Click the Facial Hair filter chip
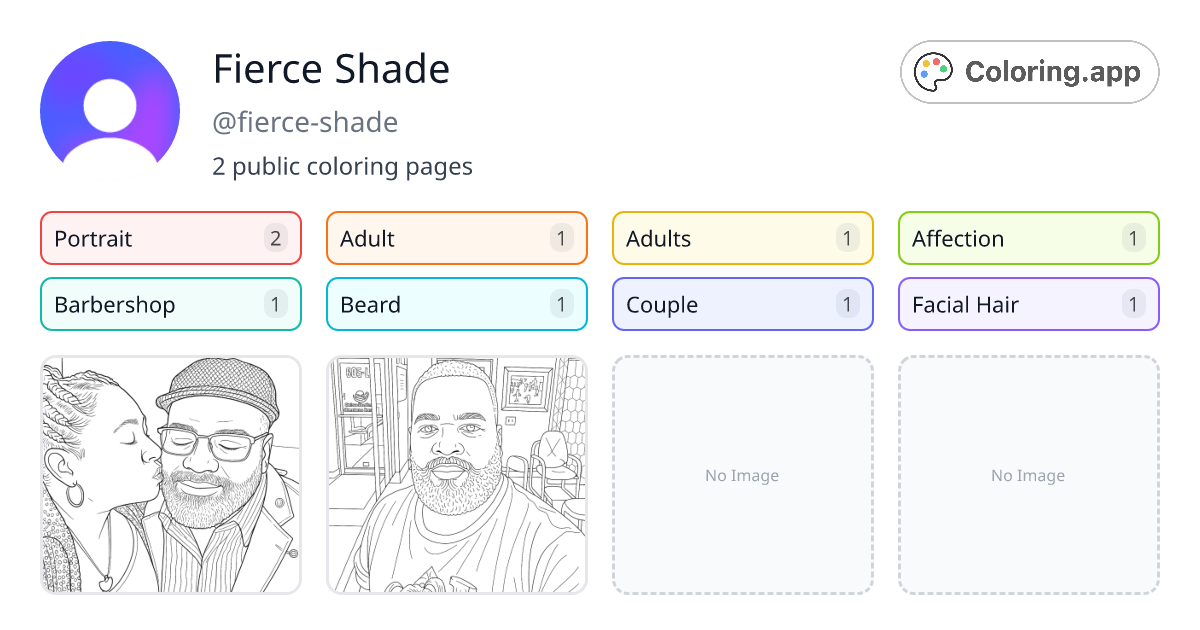The image size is (1200, 630). click(x=1028, y=304)
